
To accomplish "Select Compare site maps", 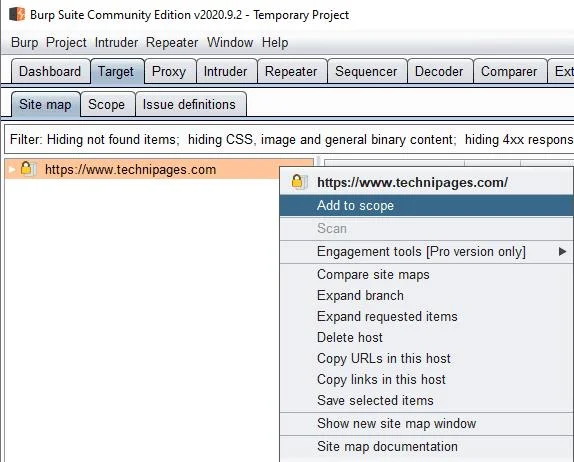I will pos(426,275).
